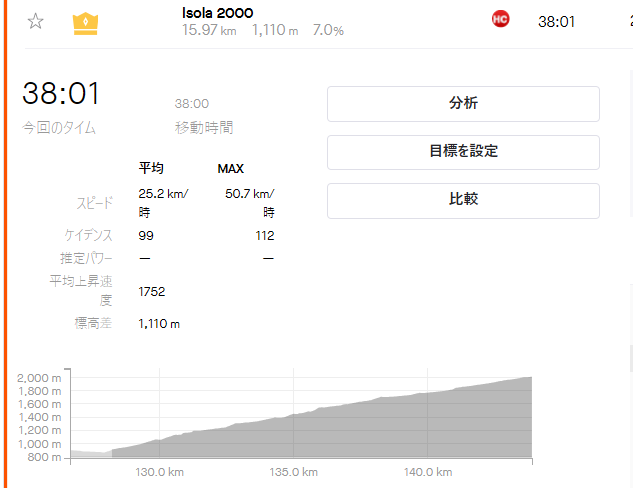
Task: Click the 38:01 time in the segment row
Action: tap(556, 21)
